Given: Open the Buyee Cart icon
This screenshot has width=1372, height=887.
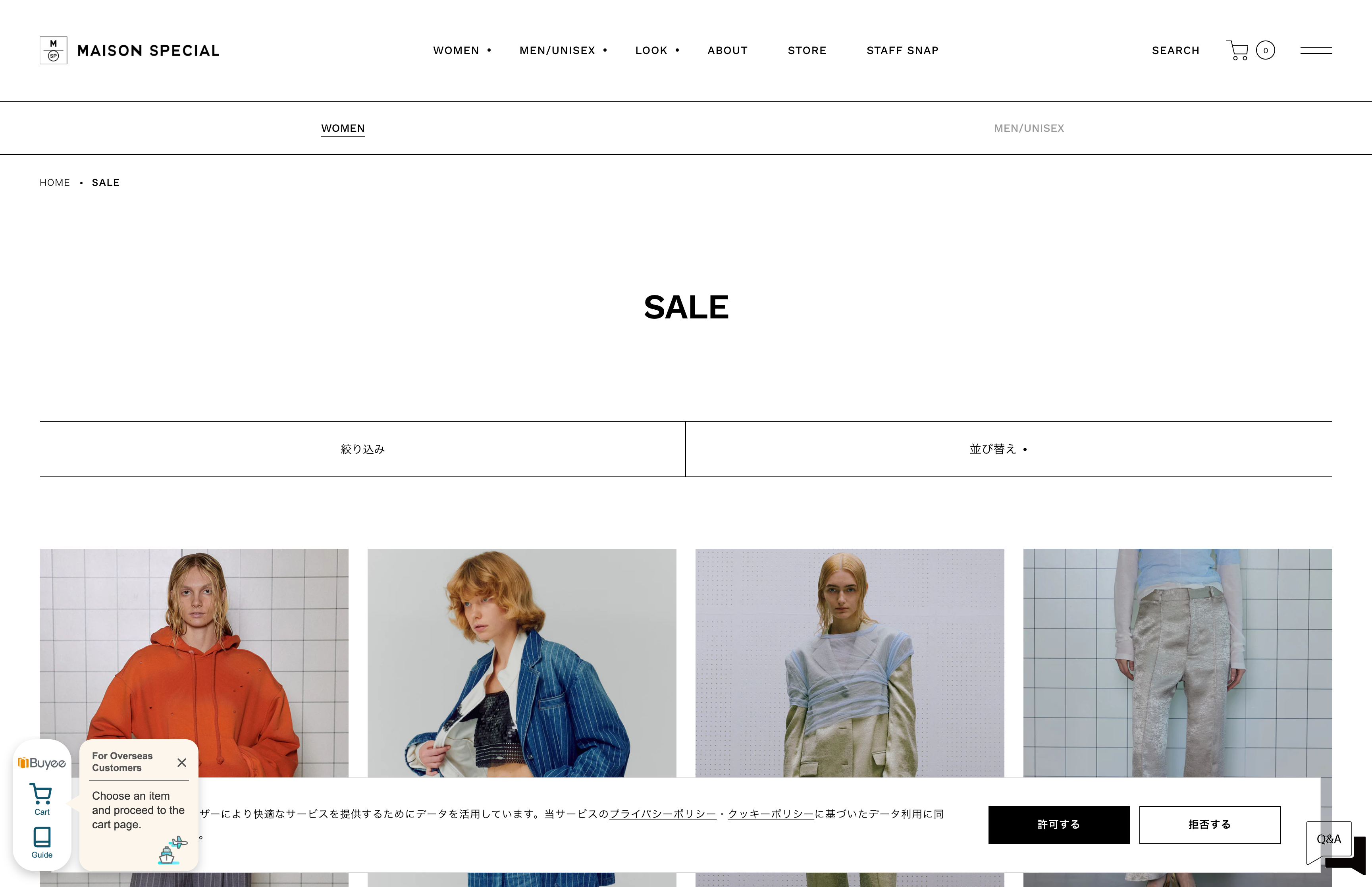Looking at the screenshot, I should pos(41,799).
